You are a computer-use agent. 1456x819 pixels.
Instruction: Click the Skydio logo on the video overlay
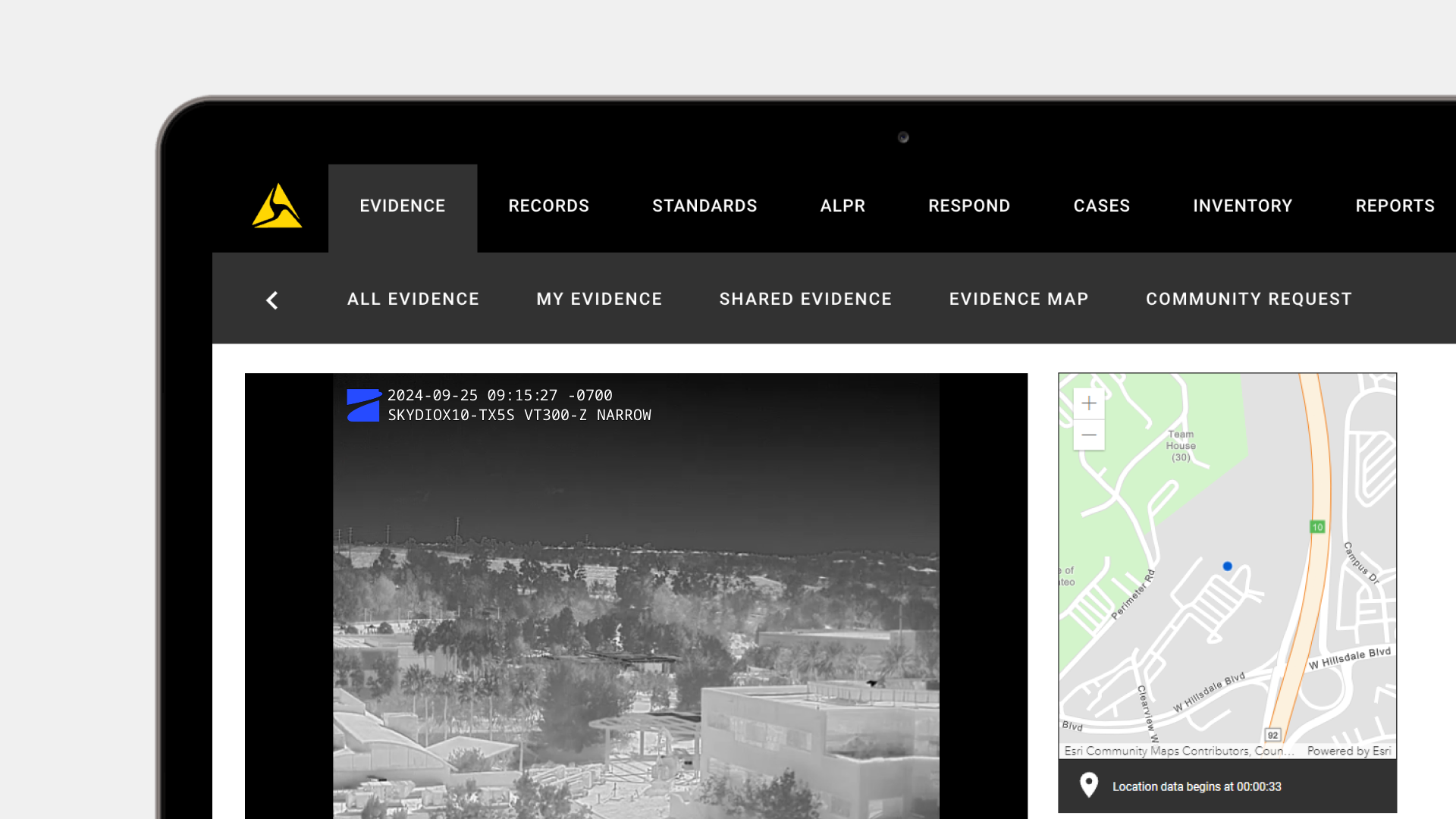[x=363, y=405]
